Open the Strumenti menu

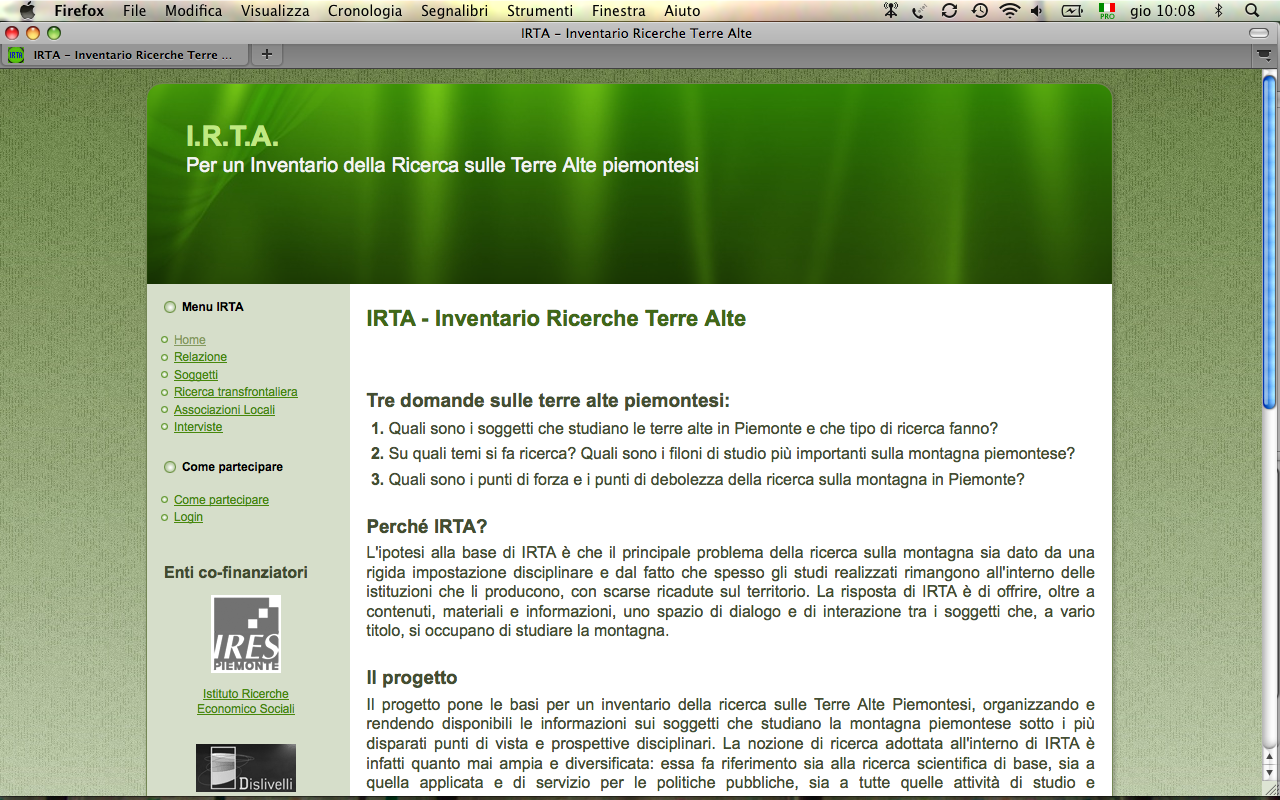tap(540, 11)
